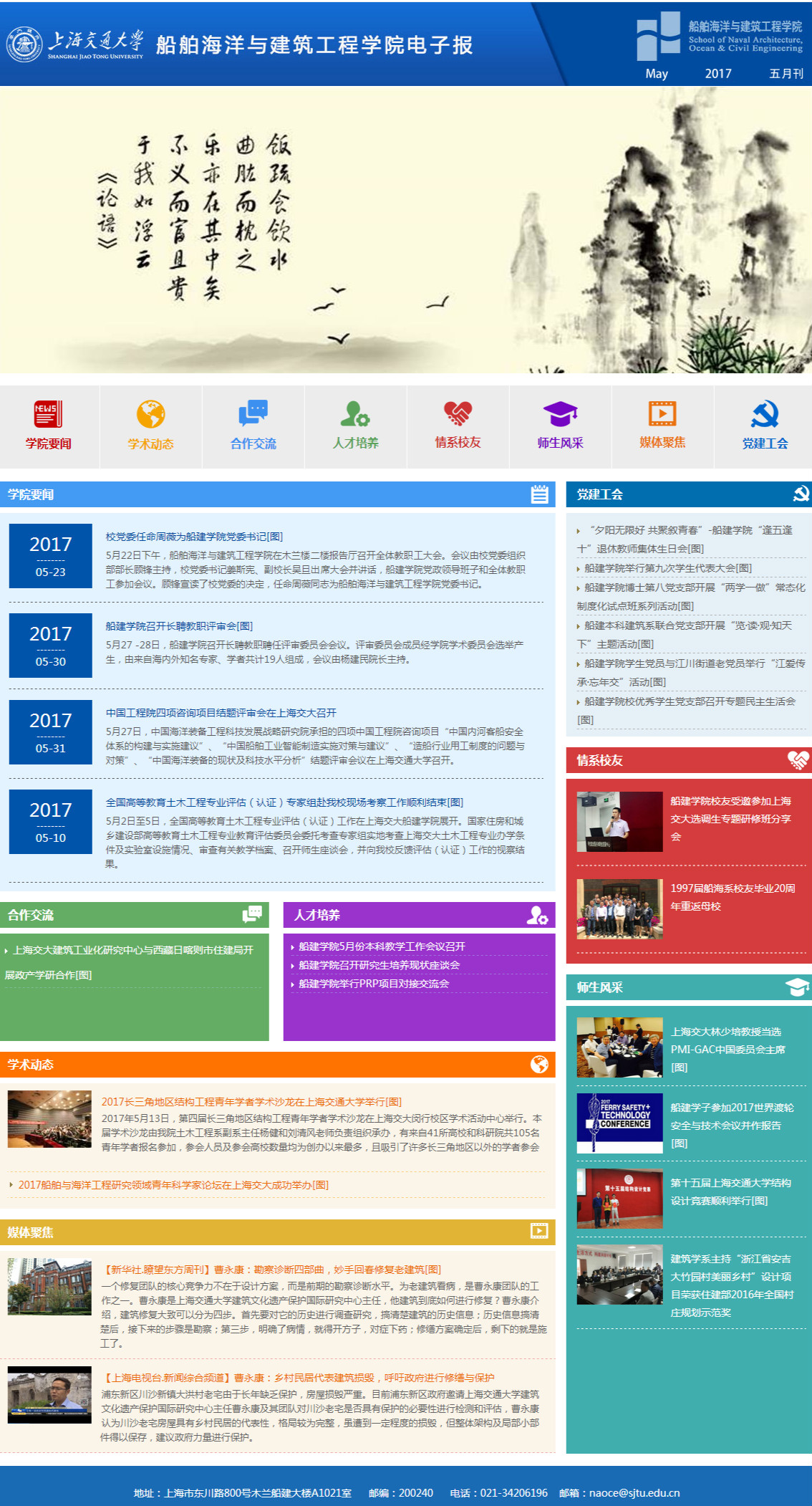
Task: Open the 学术动态 globe icon
Action: 150,414
